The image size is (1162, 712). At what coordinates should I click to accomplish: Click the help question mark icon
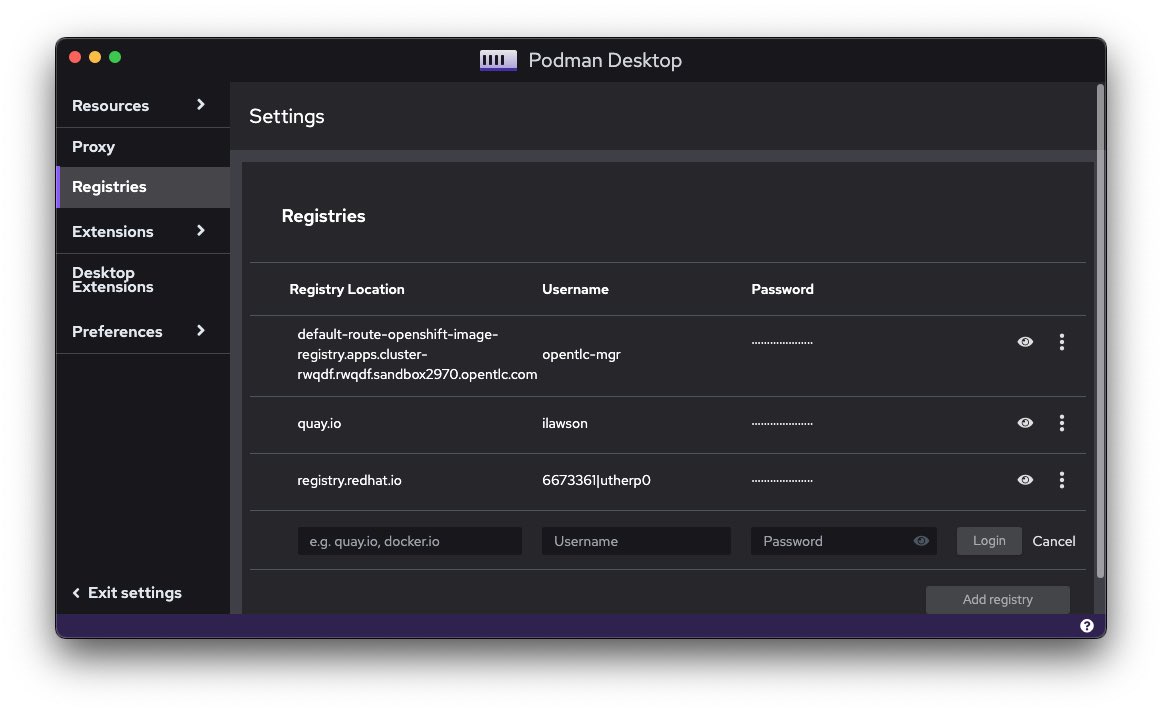click(x=1087, y=626)
